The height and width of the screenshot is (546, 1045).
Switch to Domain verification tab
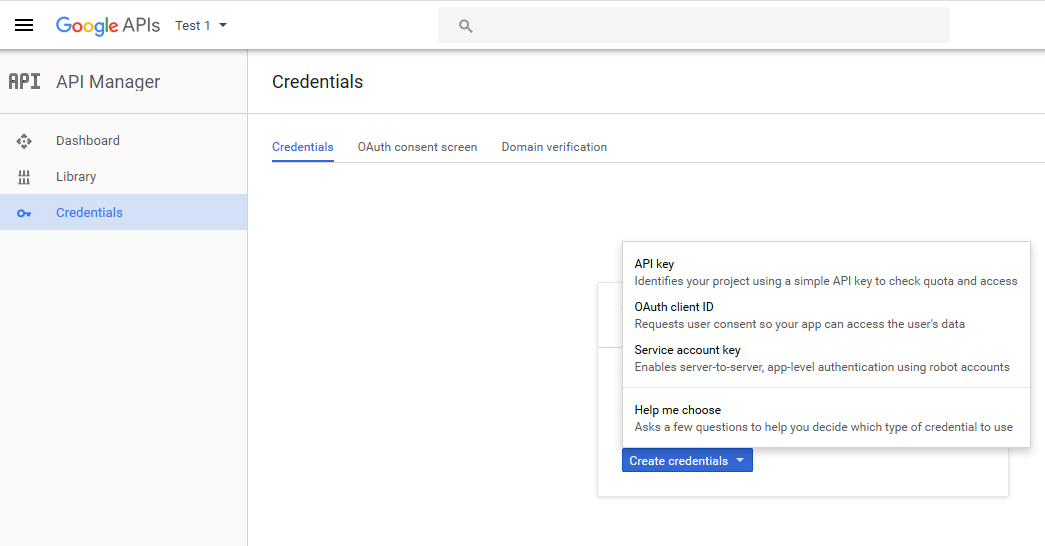click(x=554, y=147)
